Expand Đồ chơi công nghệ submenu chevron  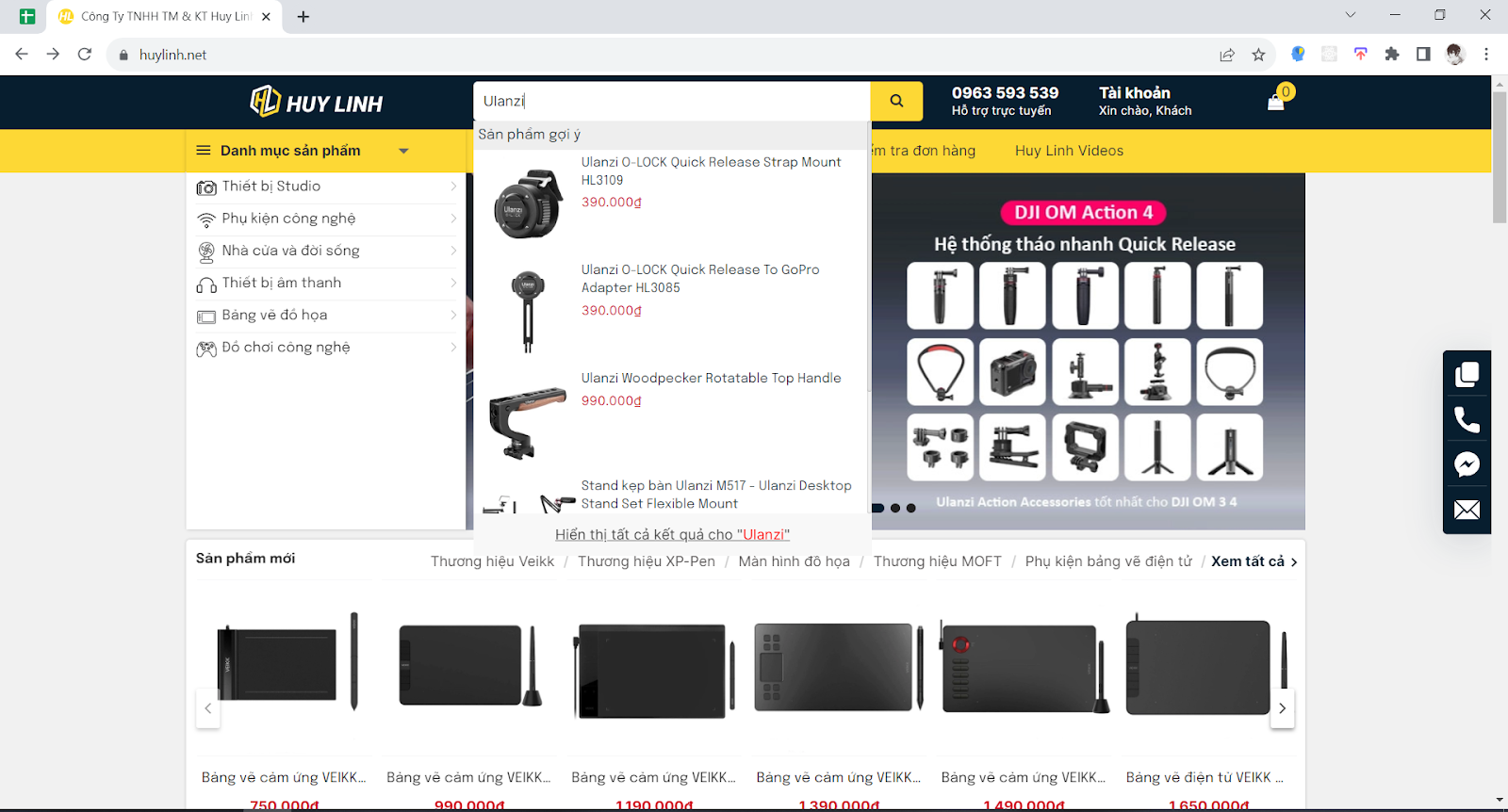453,348
